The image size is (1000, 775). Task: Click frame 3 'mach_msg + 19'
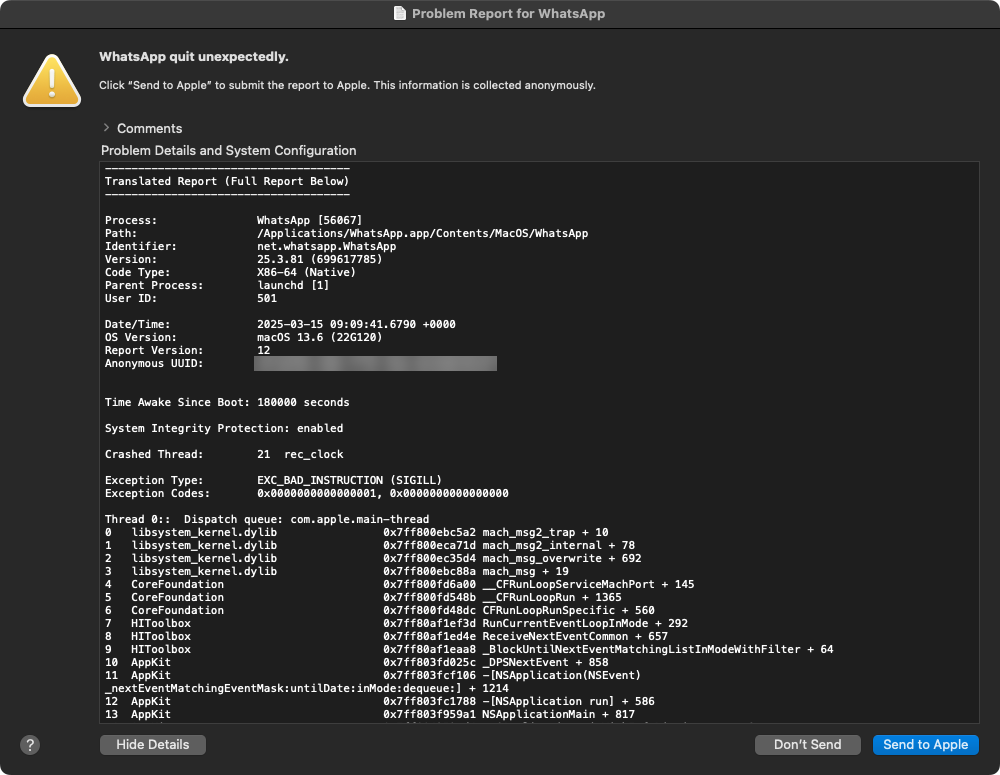tap(525, 572)
